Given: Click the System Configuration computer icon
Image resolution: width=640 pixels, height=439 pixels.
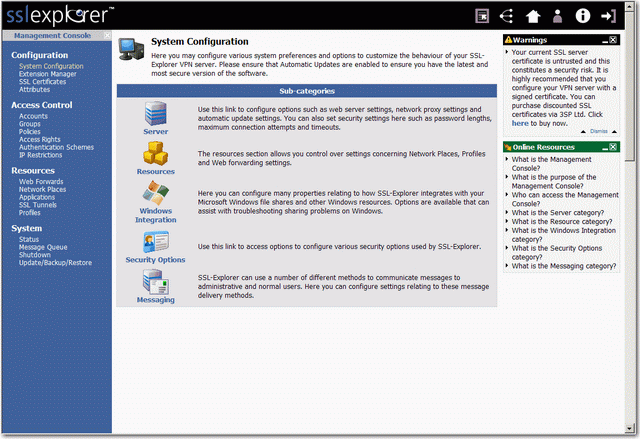Looking at the screenshot, I should 131,50.
